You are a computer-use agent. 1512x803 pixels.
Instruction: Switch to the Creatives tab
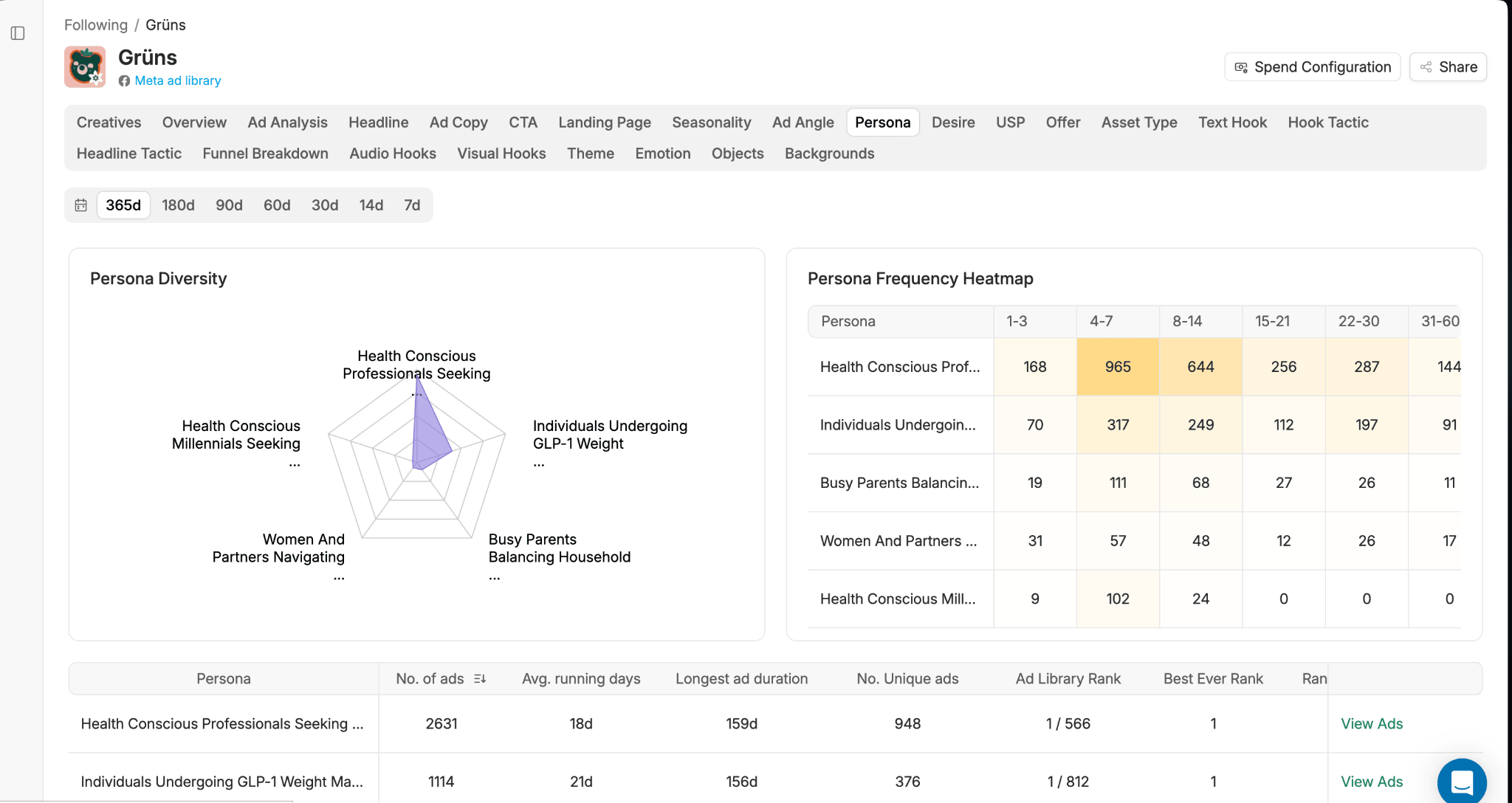pyautogui.click(x=109, y=123)
